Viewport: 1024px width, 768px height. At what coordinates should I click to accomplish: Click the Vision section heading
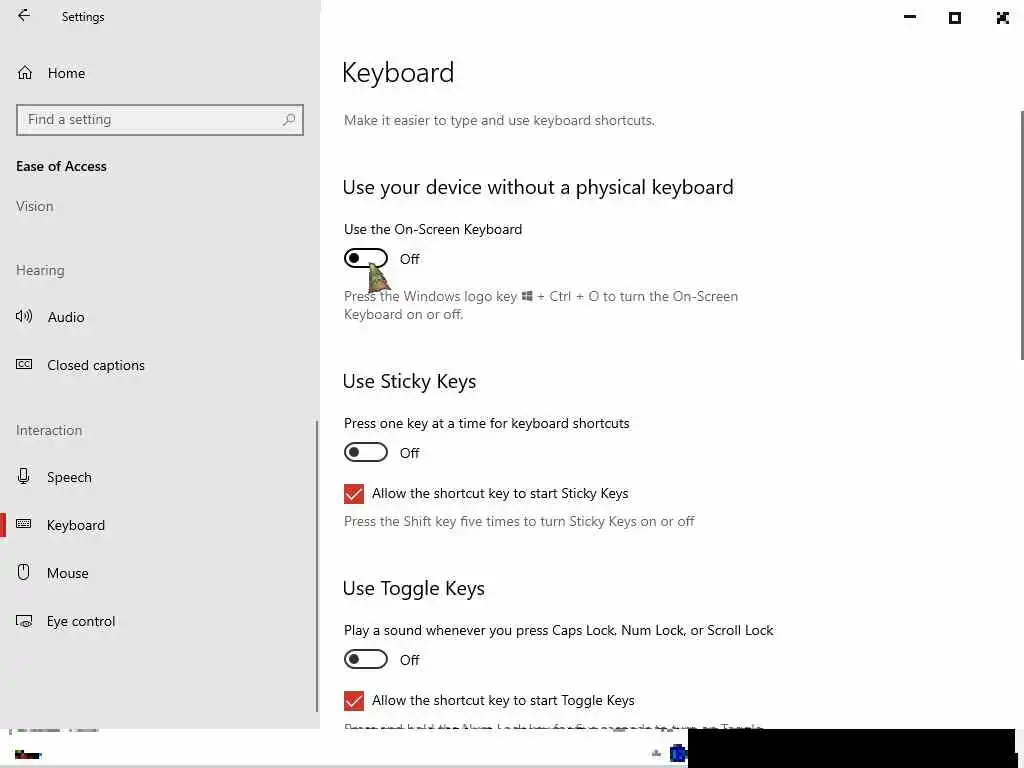[35, 206]
